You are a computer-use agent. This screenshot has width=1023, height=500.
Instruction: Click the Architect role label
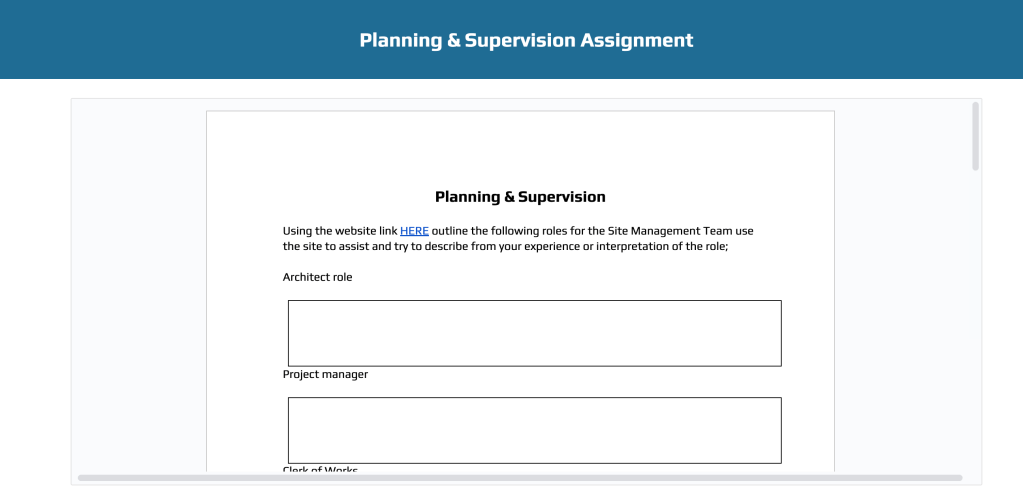(317, 277)
